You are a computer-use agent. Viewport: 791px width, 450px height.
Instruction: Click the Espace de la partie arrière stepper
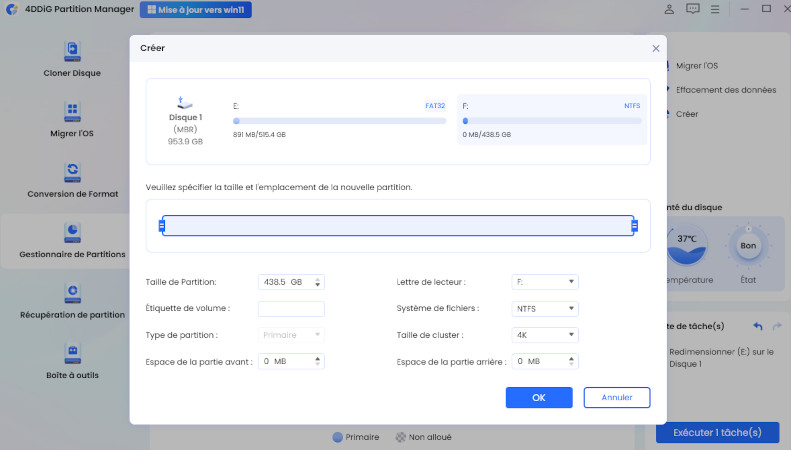(571, 361)
